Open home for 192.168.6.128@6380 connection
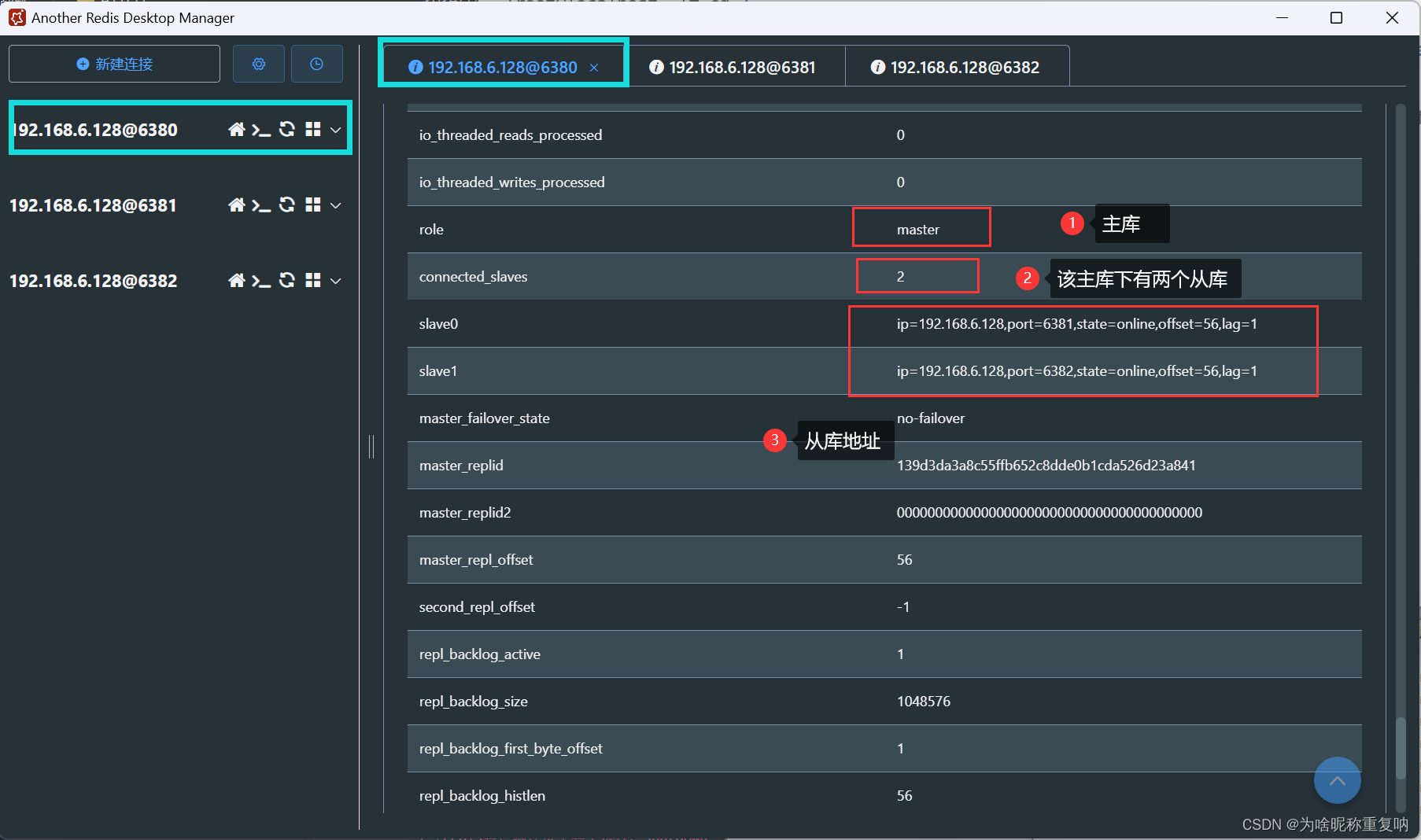1421x840 pixels. click(x=236, y=130)
